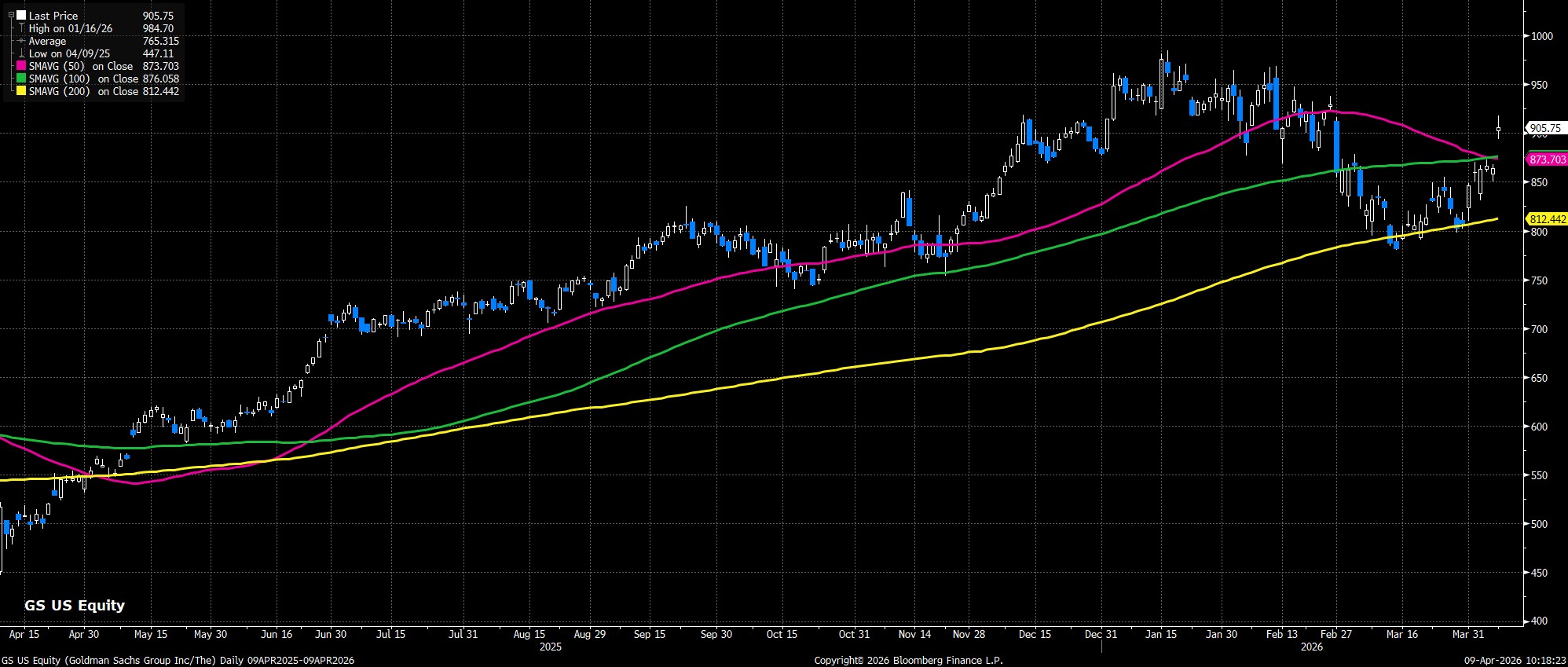Screen dimensions: 1568x667
Task: Click the green SMAVG (100) legend swatch
Action: (x=21, y=79)
